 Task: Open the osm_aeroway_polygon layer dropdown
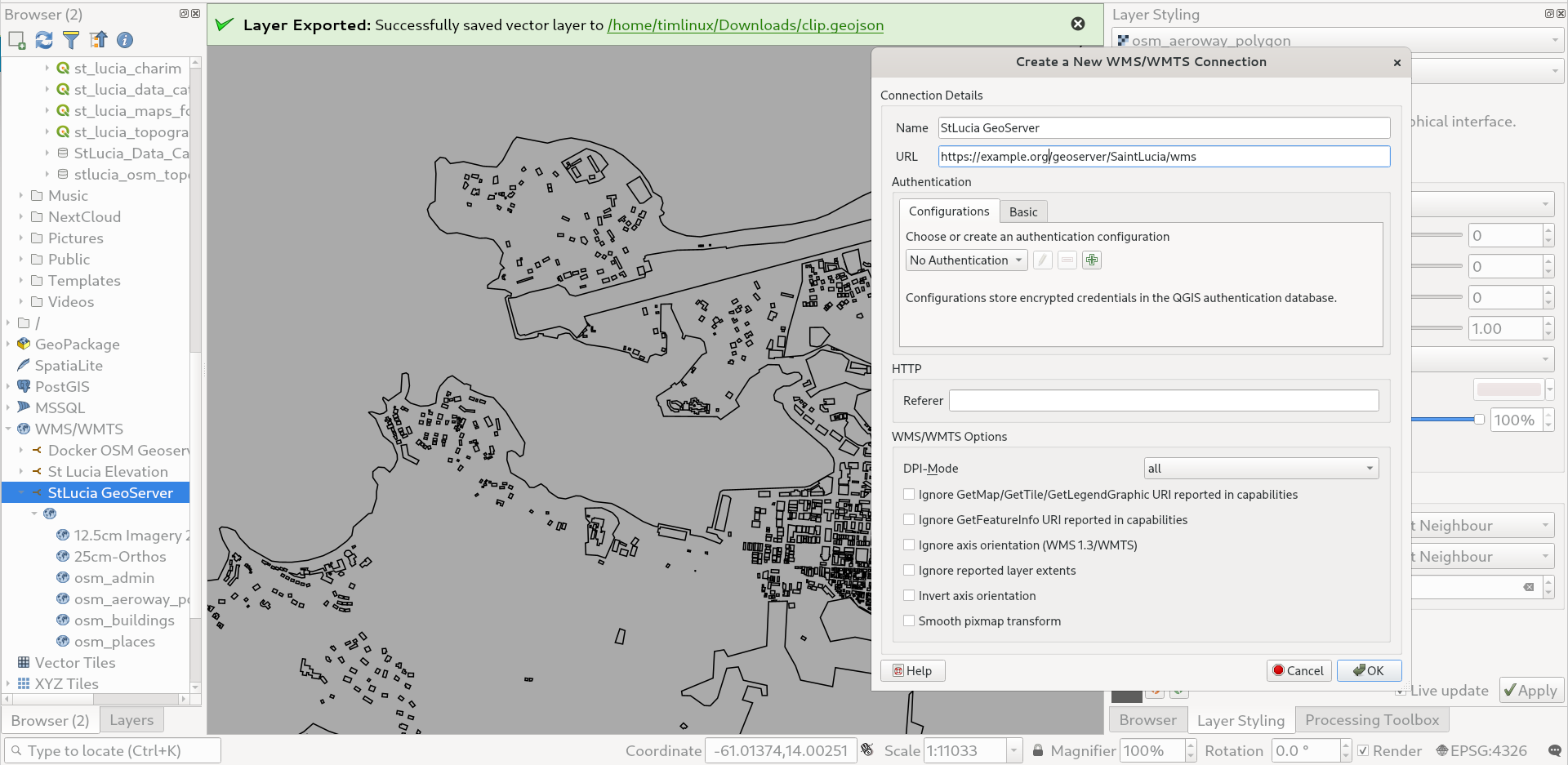(1337, 40)
